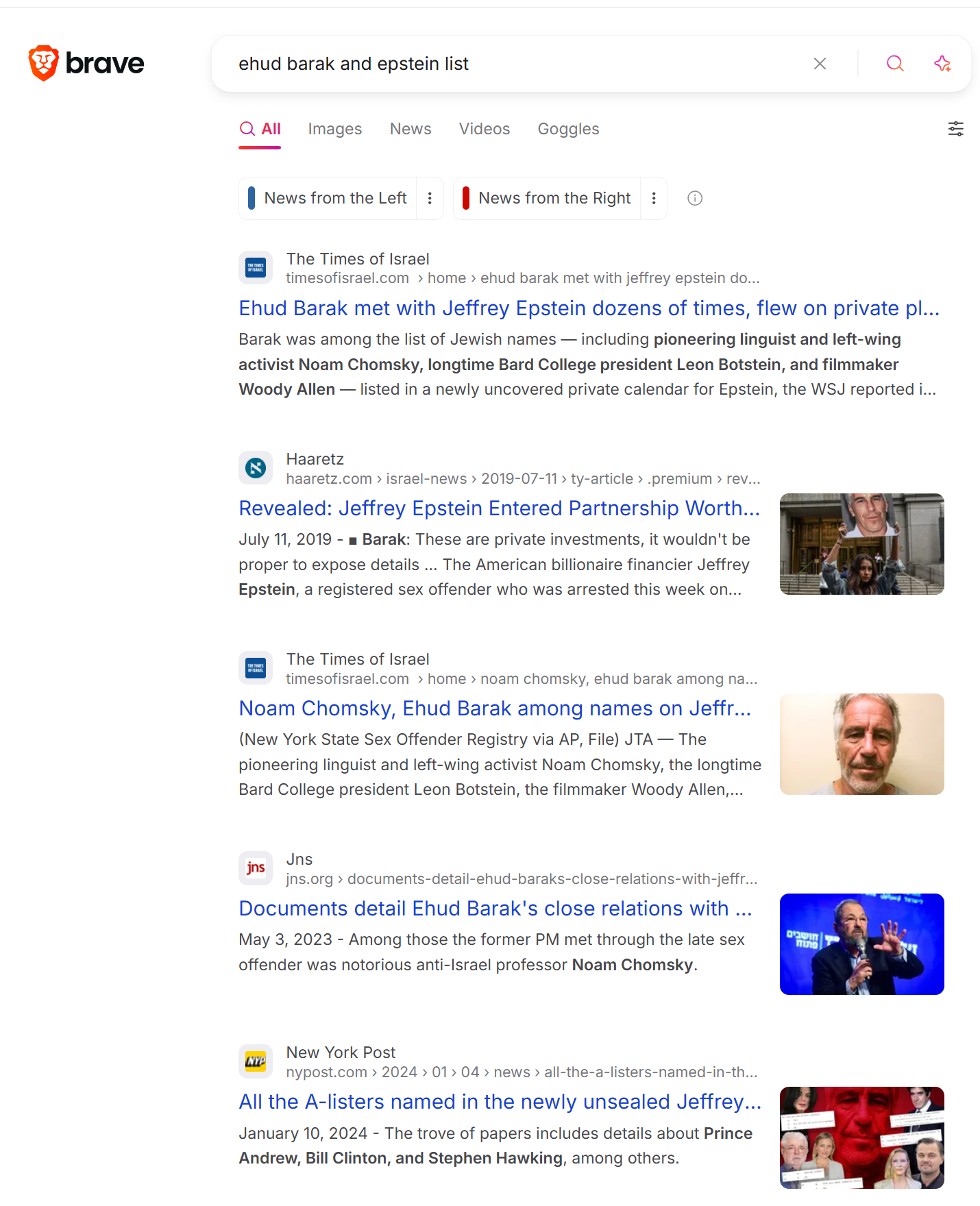The width and height of the screenshot is (980, 1206).
Task: Click the 'January 10, 2024' snippet date
Action: 303,1133
